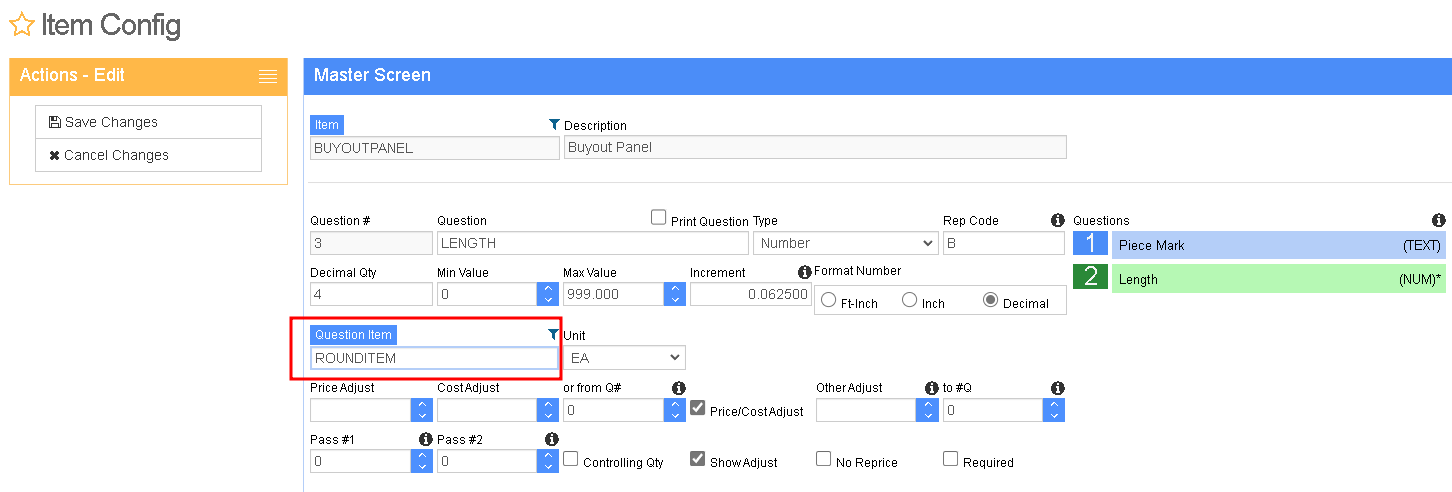Viewport: 1452px width, 492px height.
Task: Show info icon for to #Q
Action: [1058, 387]
